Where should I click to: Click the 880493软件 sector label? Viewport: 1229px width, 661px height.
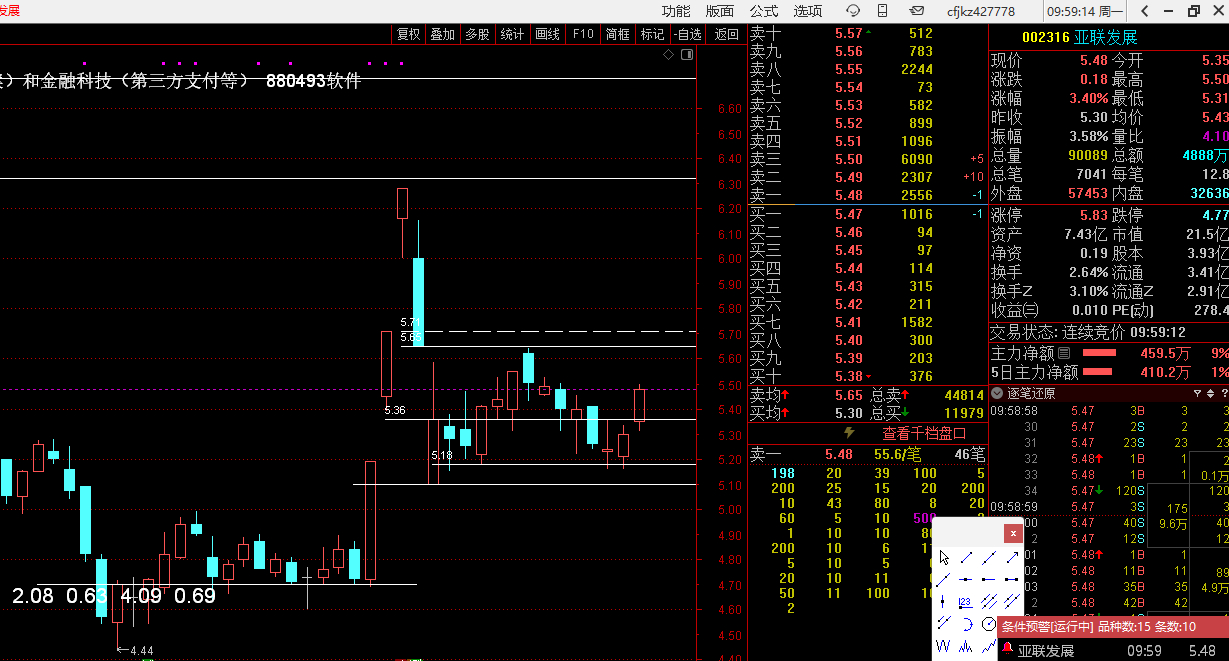[313, 80]
